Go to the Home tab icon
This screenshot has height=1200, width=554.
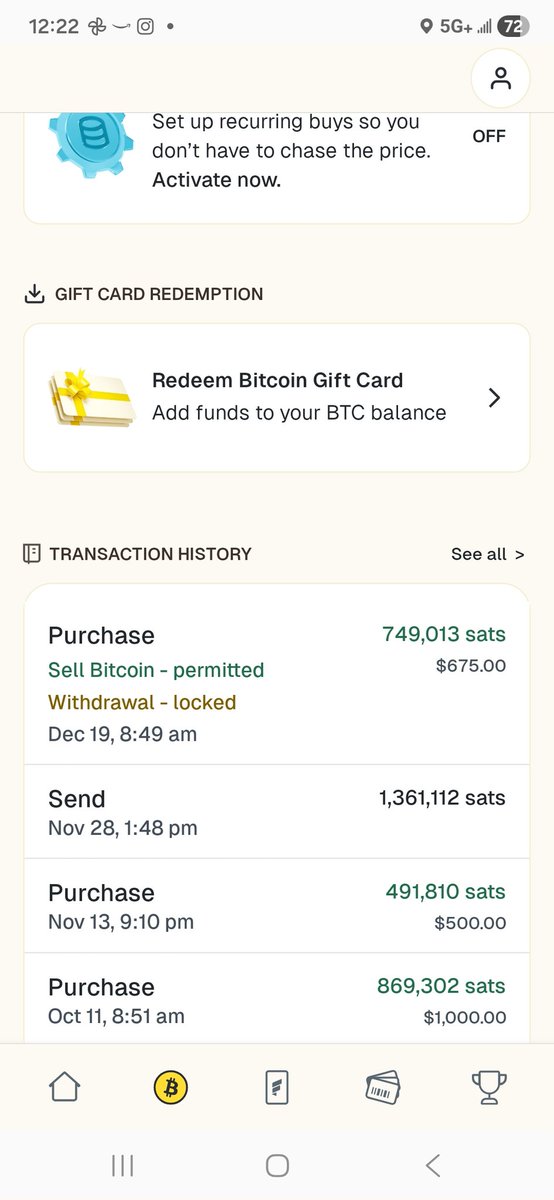[65, 1087]
